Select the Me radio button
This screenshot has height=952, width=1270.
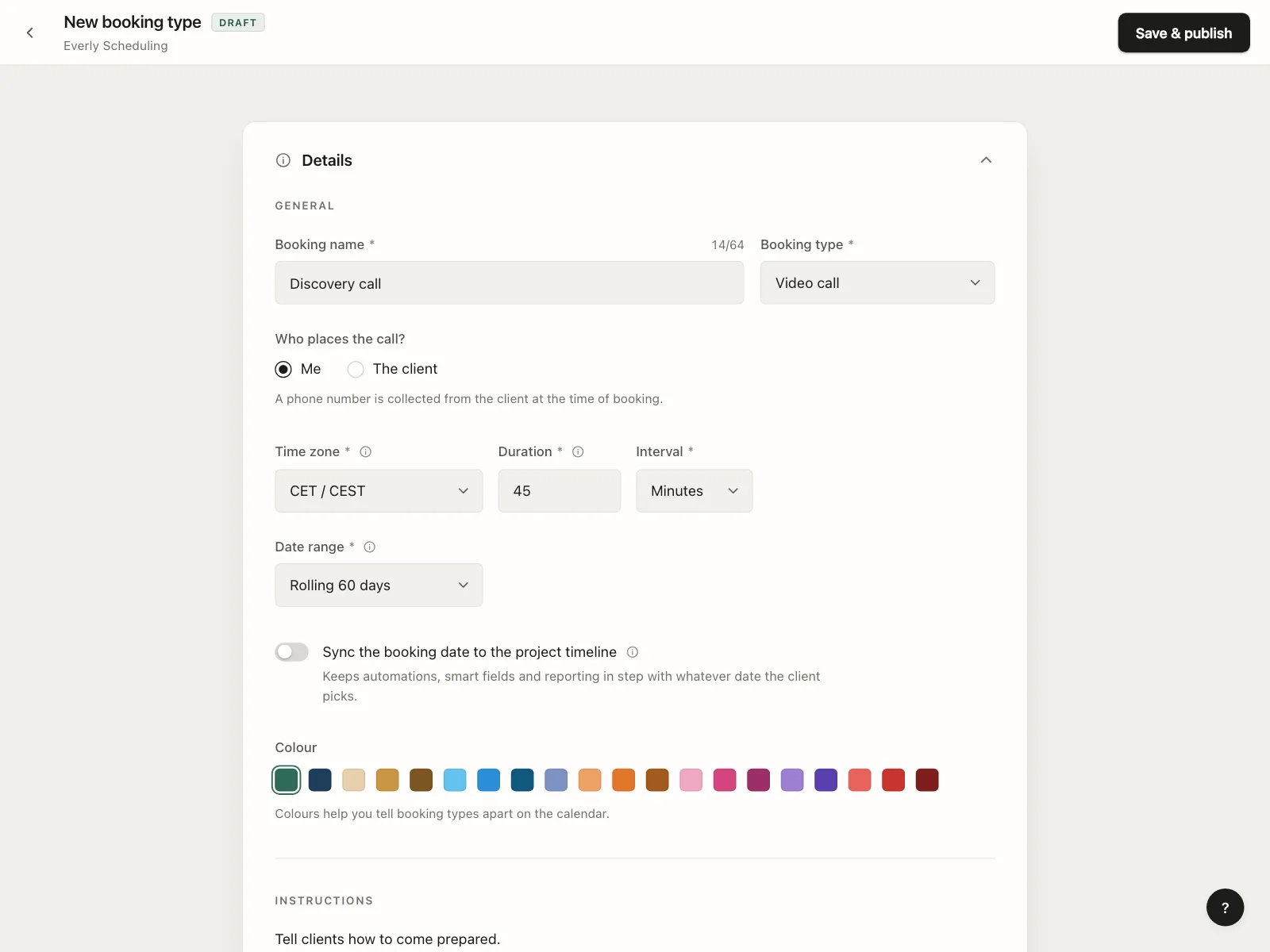(x=283, y=370)
